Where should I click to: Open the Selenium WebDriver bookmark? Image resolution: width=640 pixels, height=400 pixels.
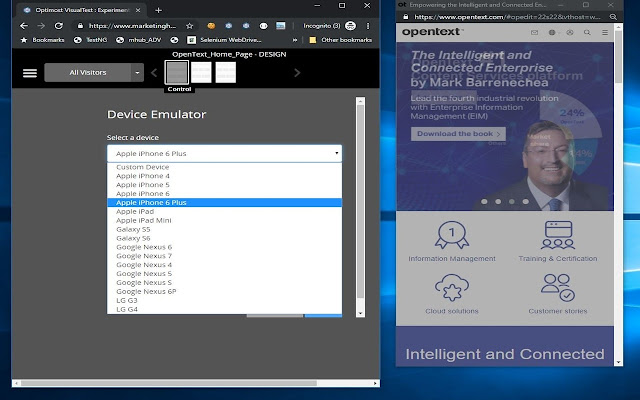224,40
